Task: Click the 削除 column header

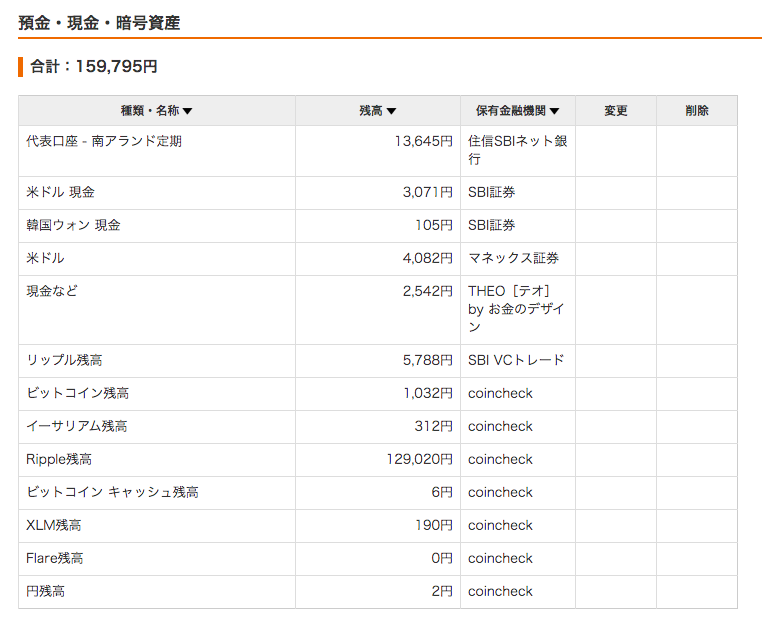Action: (697, 111)
